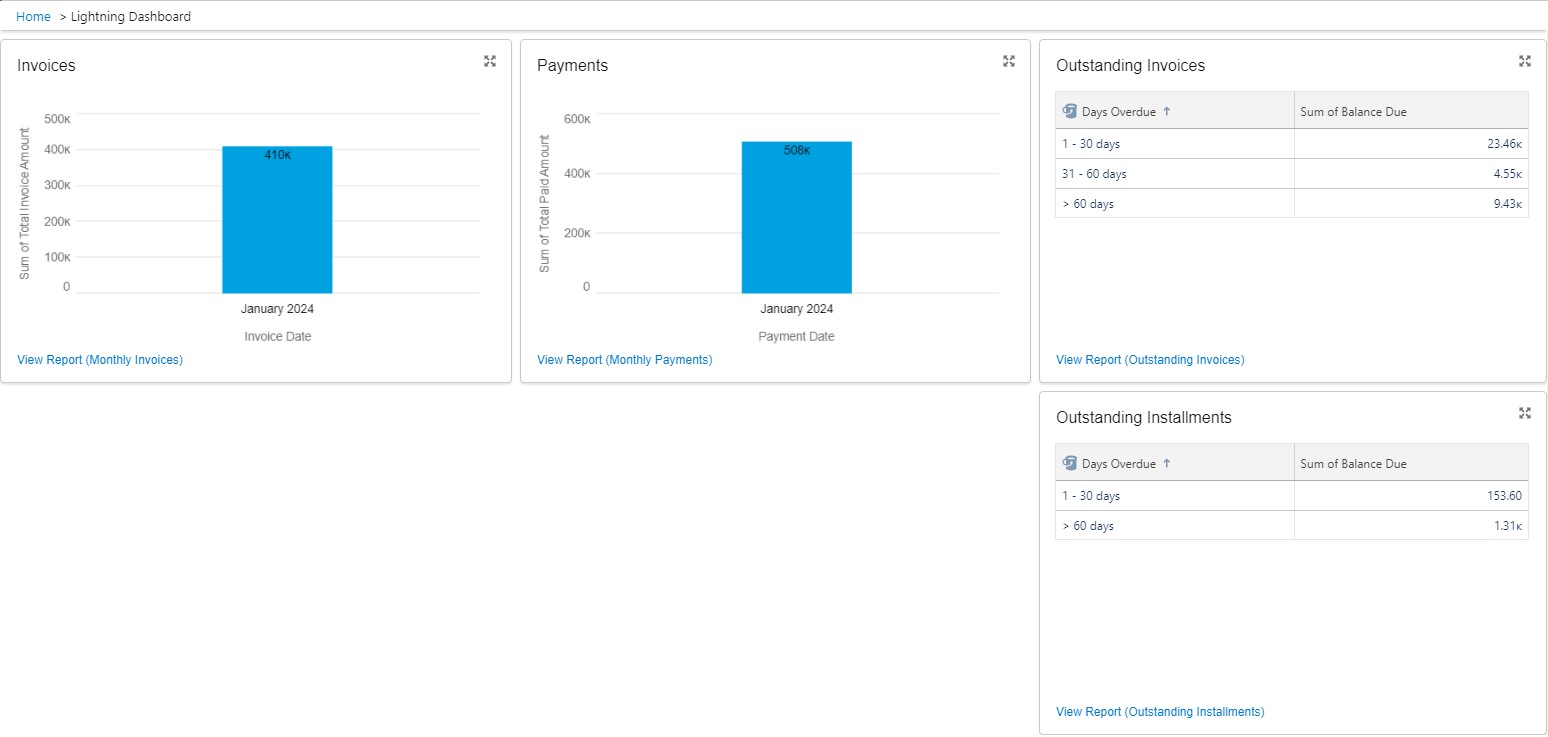Open View Report (Monthly Payments)
1548x737 pixels.
tap(624, 359)
